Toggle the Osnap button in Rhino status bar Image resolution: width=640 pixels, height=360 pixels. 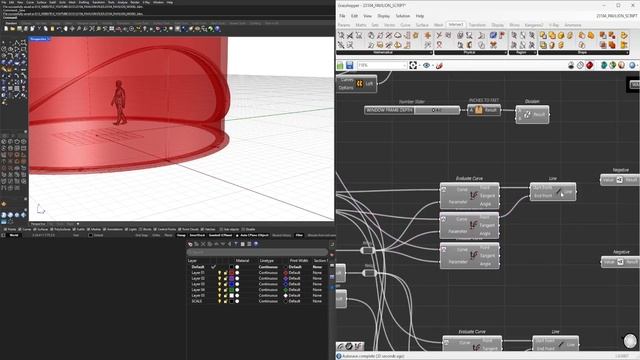pos(181,236)
